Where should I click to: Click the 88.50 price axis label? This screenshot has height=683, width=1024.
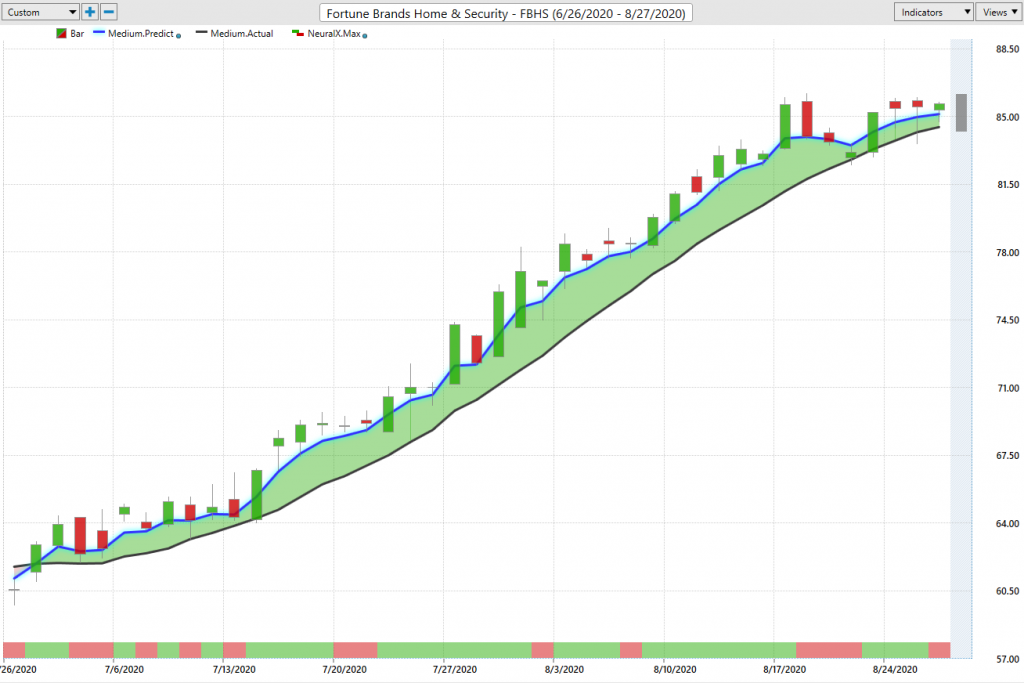click(1007, 50)
